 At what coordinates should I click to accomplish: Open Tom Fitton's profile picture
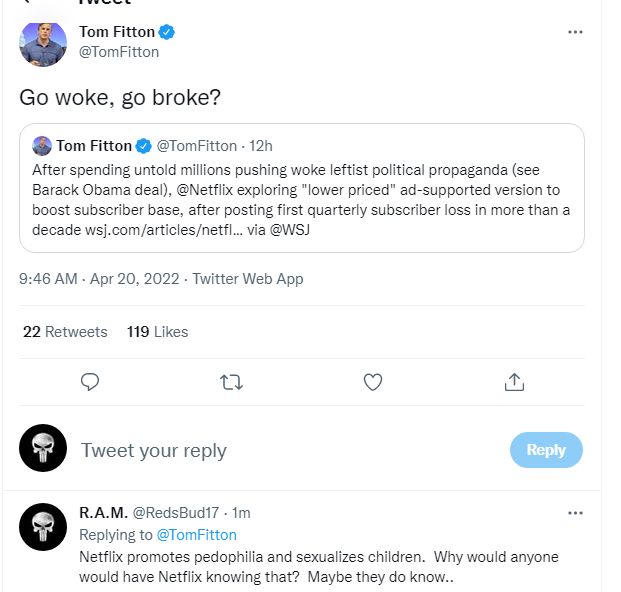(43, 43)
